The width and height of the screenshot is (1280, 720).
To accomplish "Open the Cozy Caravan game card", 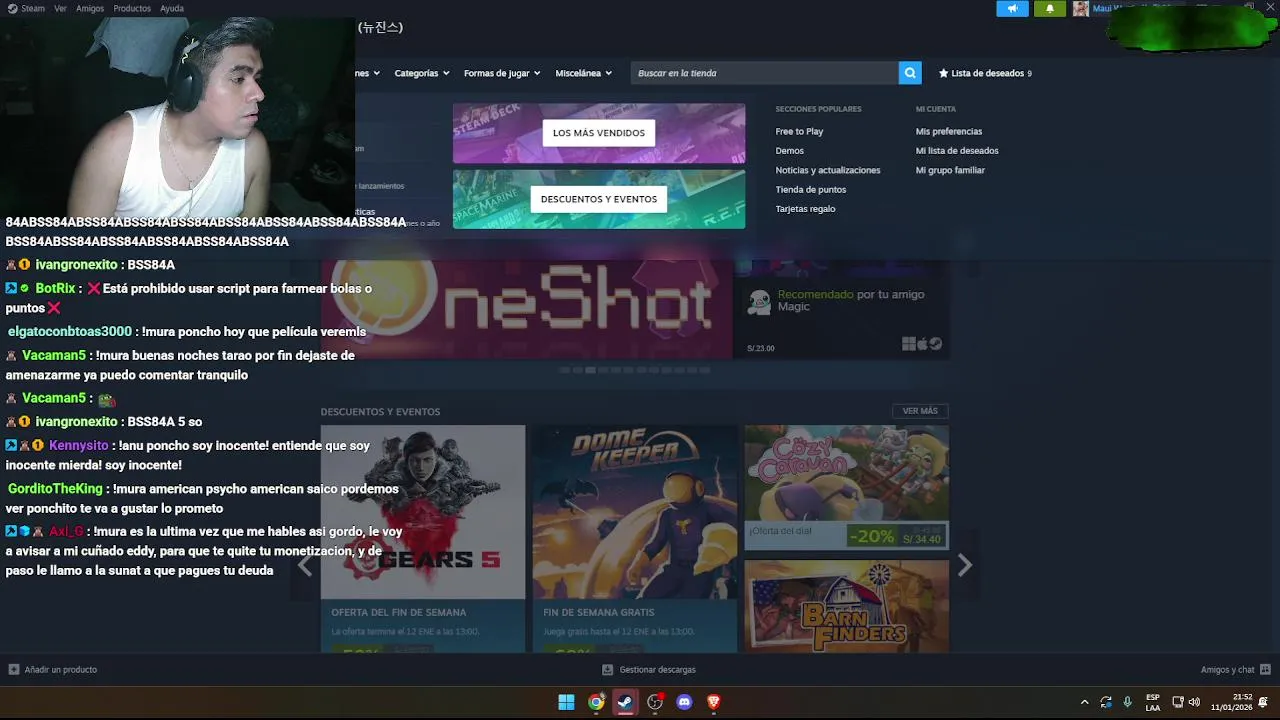I will pos(847,487).
